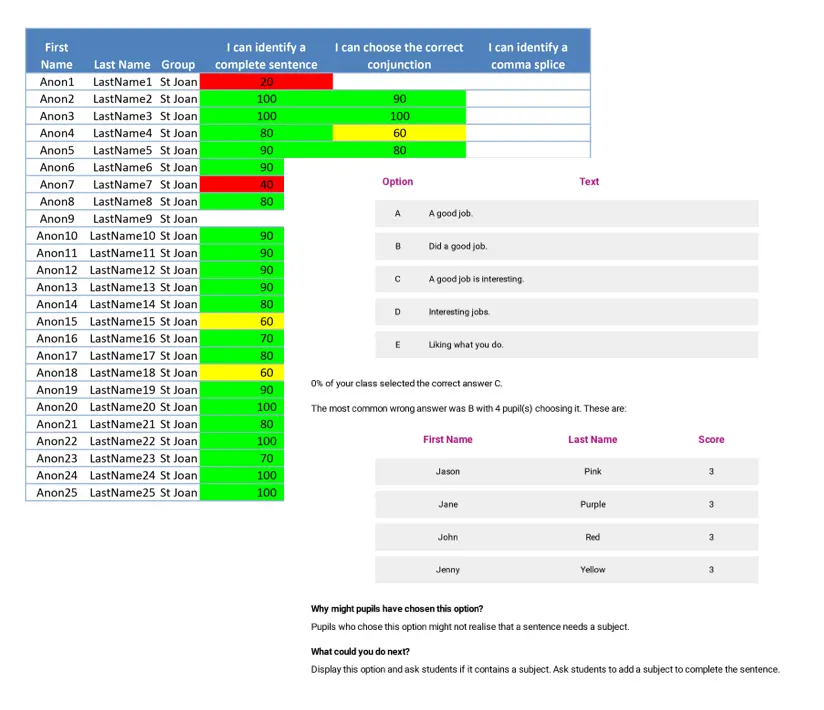Click the pink 'Score' column heading

point(711,440)
